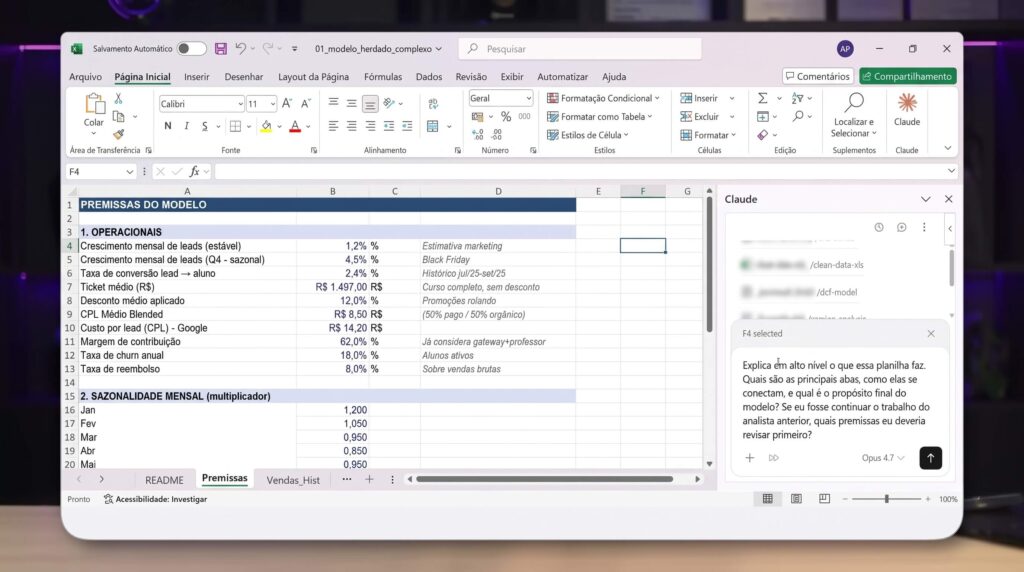This screenshot has width=1024, height=572.
Task: Click the formula bar input field
Action: click(579, 171)
